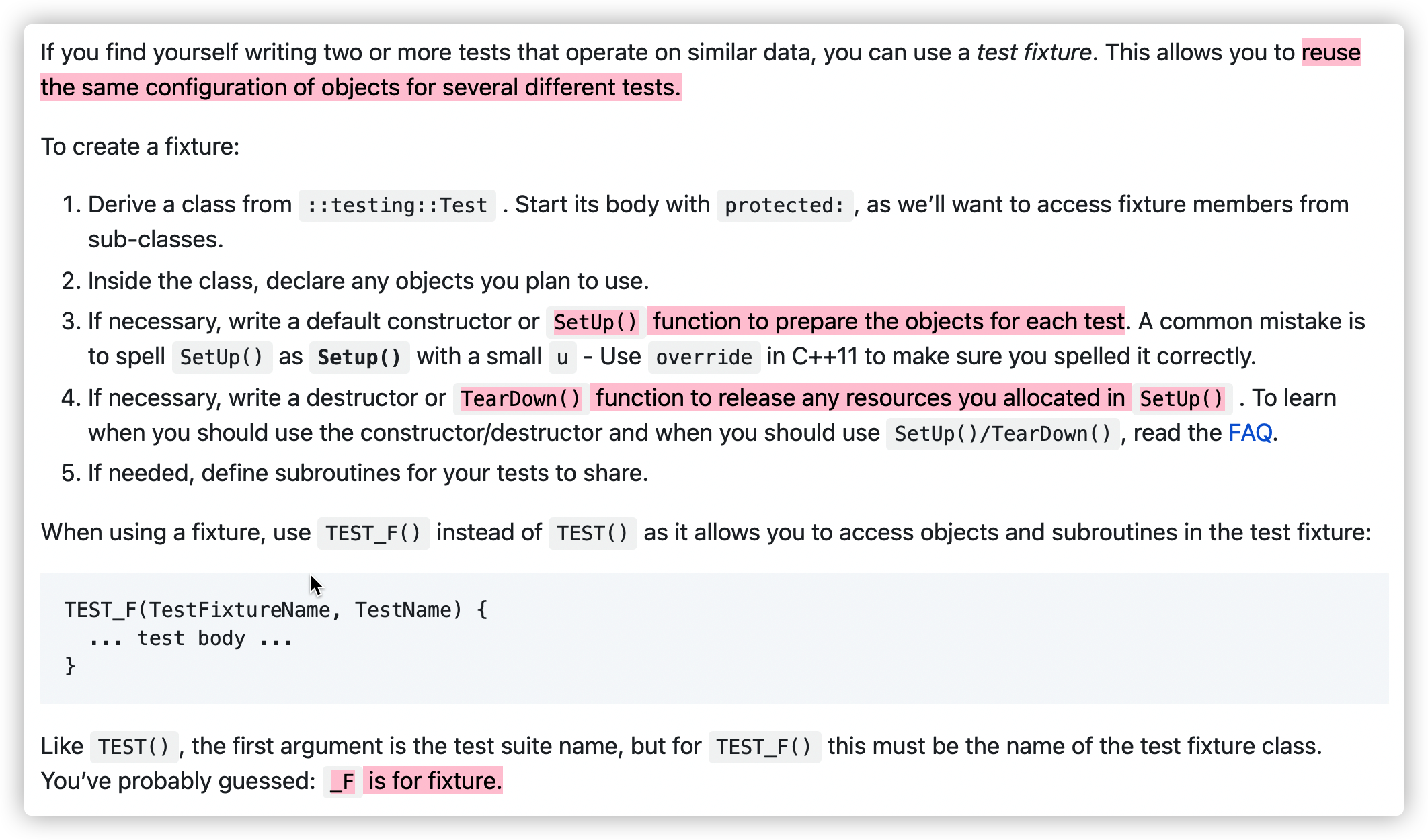Click the italic 'test fixture' text

click(1033, 52)
